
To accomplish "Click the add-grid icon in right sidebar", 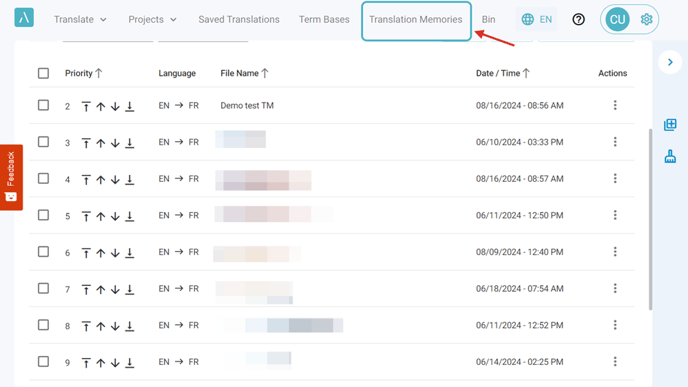I will tap(670, 125).
